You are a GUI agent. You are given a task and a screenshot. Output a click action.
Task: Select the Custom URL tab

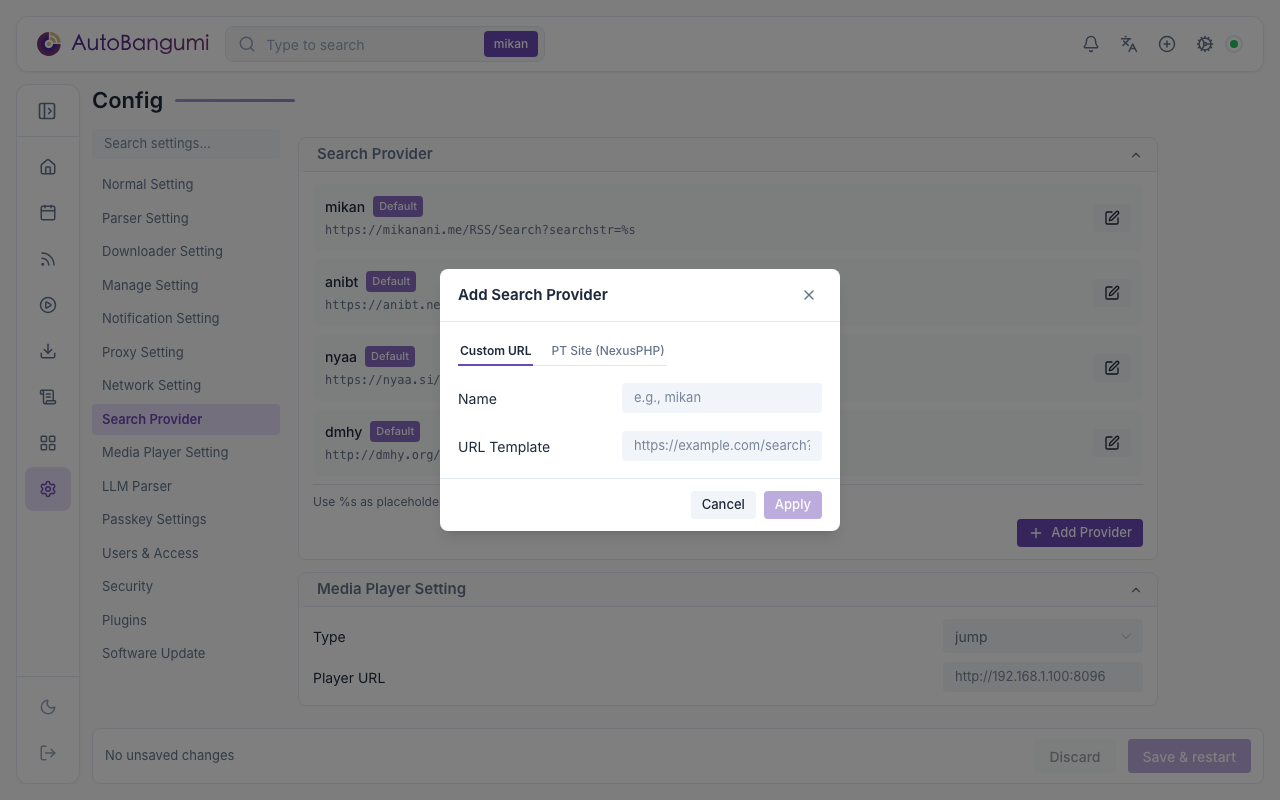pos(495,351)
